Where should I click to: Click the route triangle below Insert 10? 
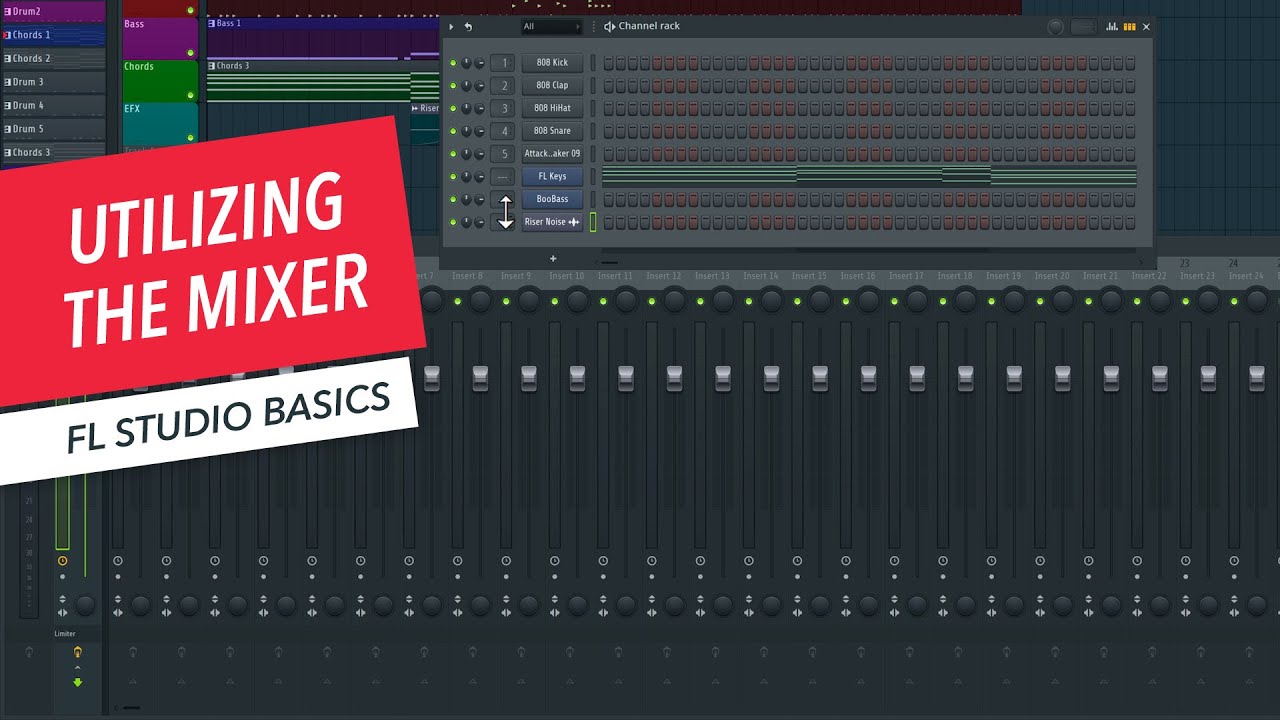tap(569, 682)
